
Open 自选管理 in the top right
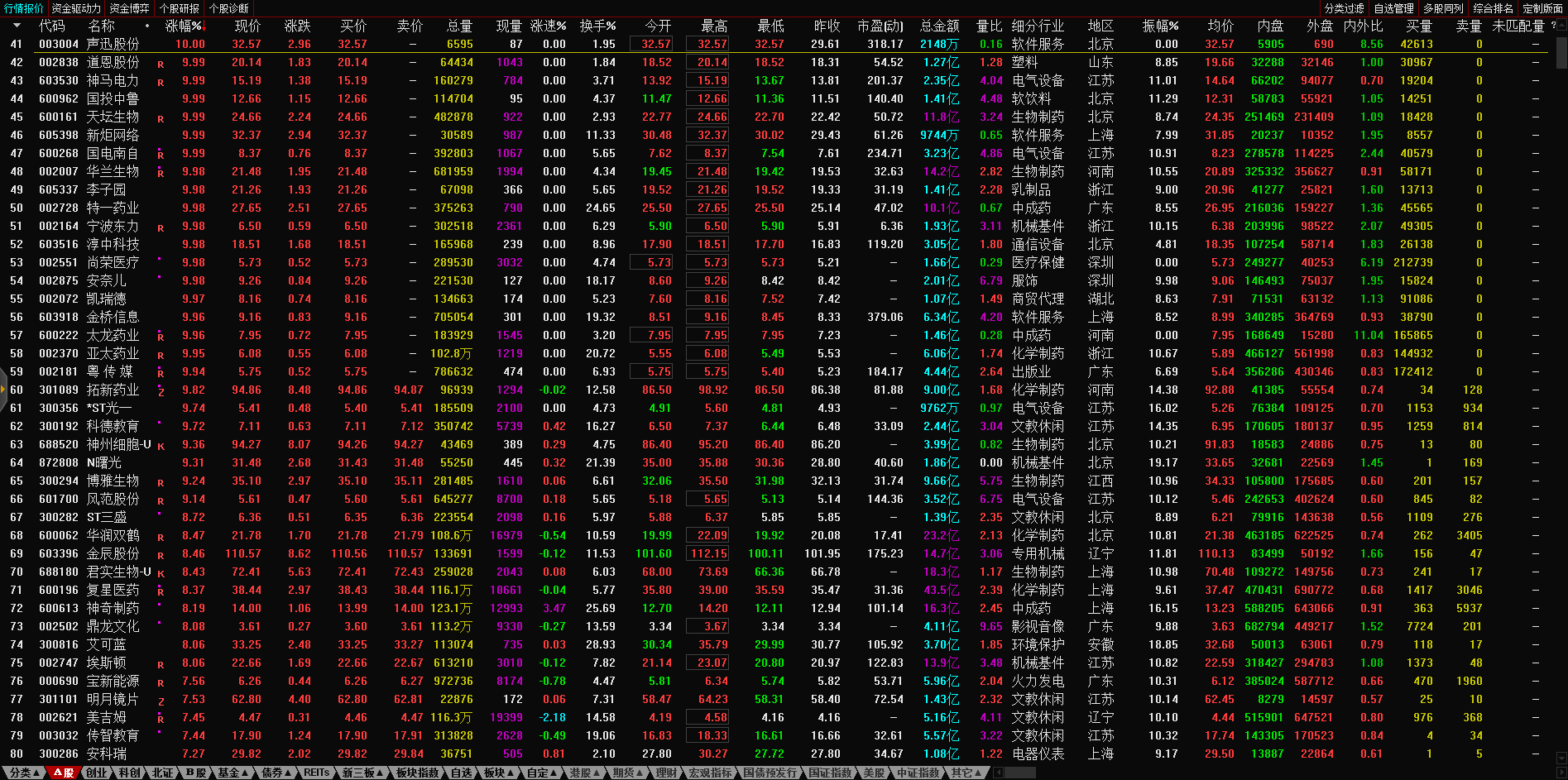pos(1393,8)
